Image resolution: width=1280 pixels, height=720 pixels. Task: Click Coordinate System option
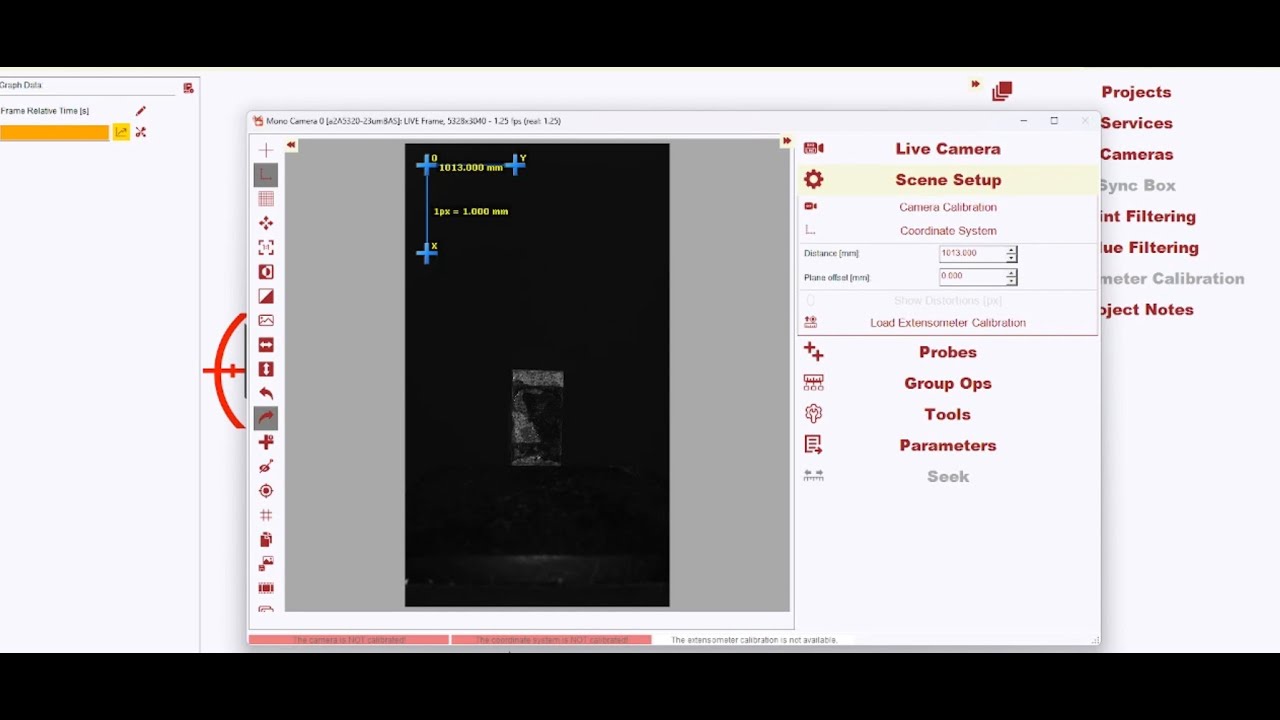[x=948, y=231]
